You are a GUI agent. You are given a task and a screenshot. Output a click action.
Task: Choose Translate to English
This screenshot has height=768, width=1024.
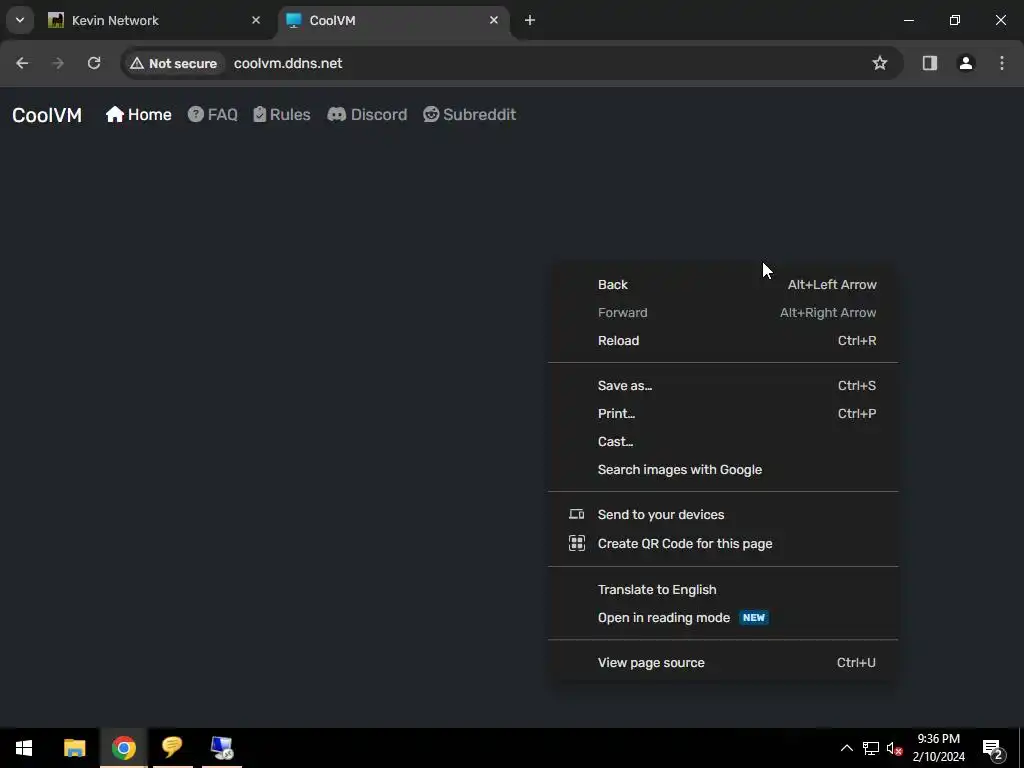[x=723, y=590]
